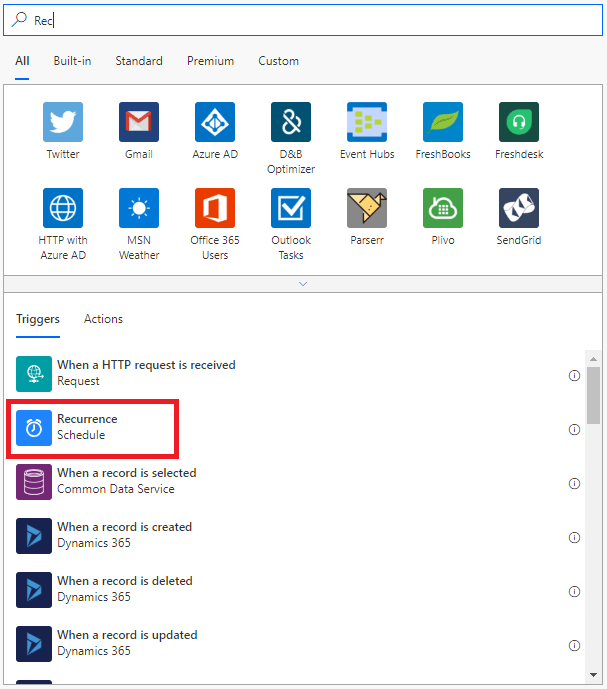This screenshot has width=607, height=689.
Task: Open the FreshBooks connector
Action: click(443, 122)
